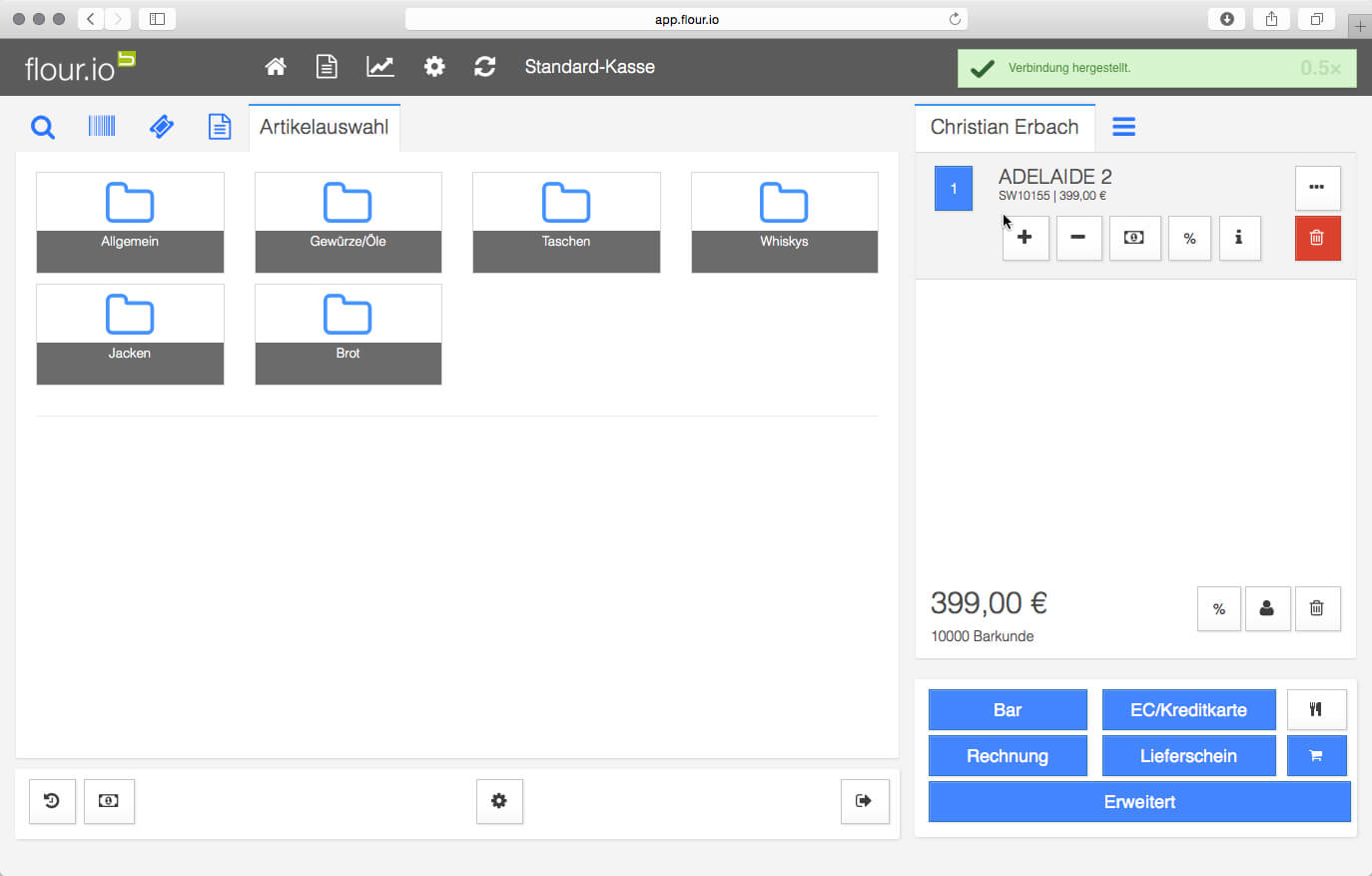Screen dimensions: 1372x876
Task: Open the statistics chart icon
Action: [380, 67]
